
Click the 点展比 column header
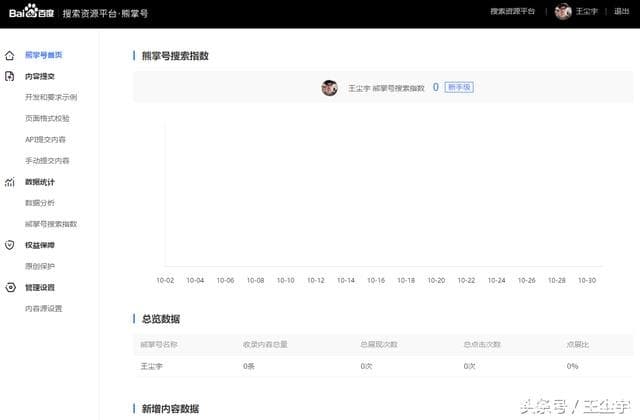578,344
